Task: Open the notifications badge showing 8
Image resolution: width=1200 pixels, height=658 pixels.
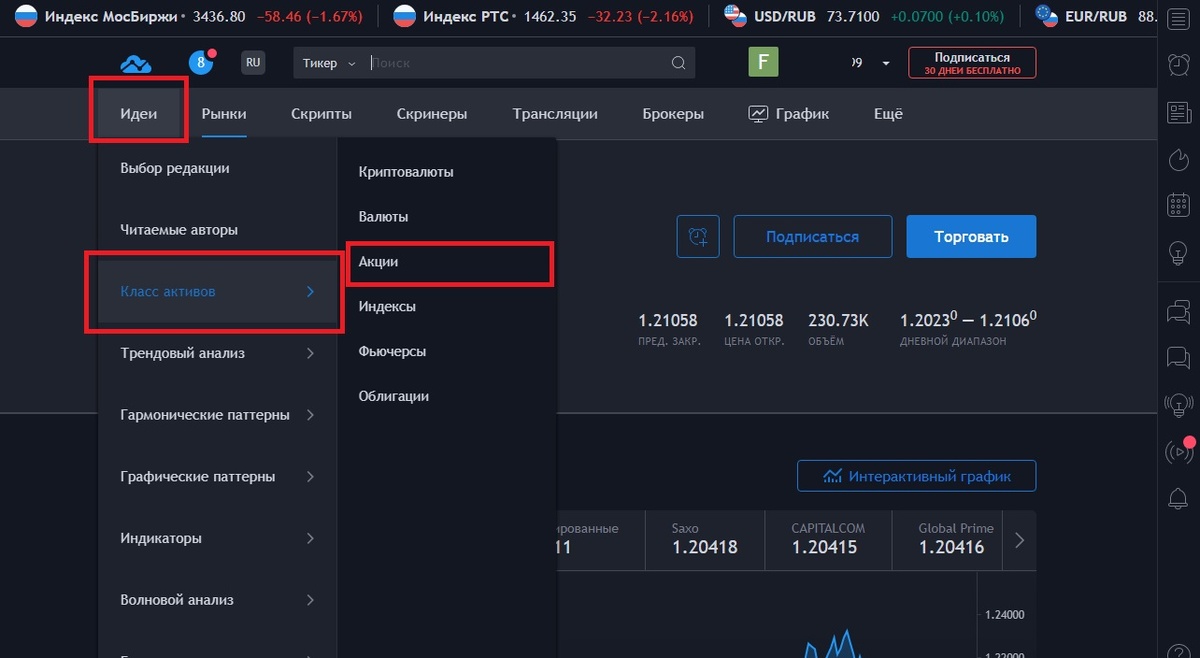Action: pos(202,63)
